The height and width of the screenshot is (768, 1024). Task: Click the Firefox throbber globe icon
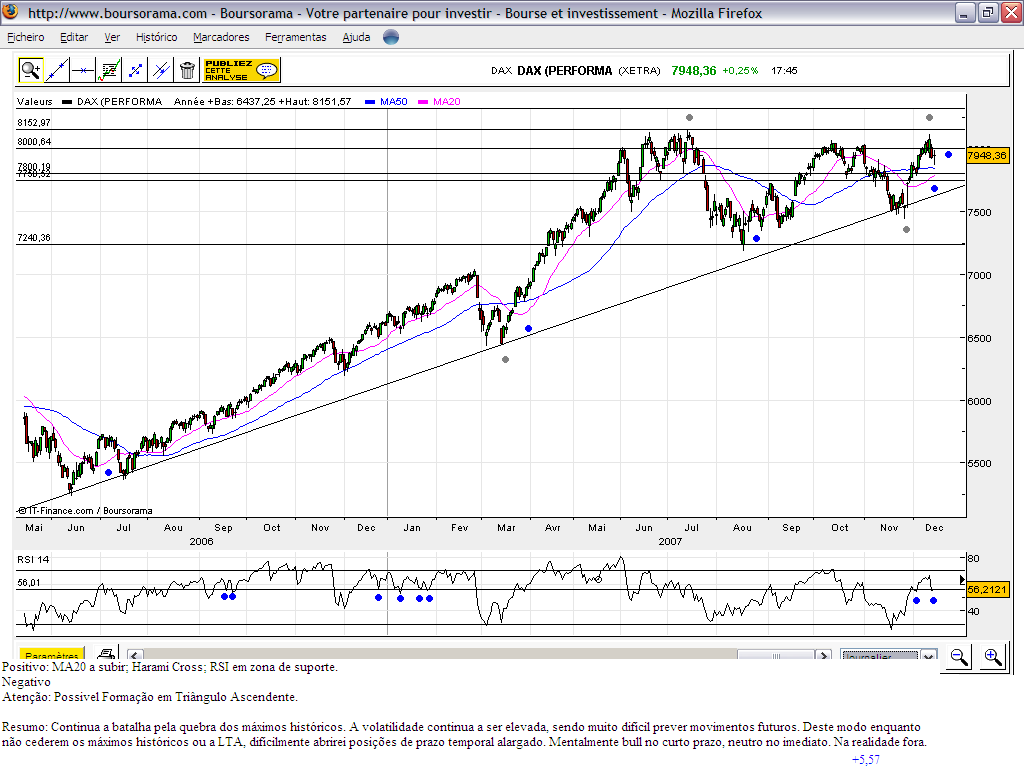click(x=391, y=37)
